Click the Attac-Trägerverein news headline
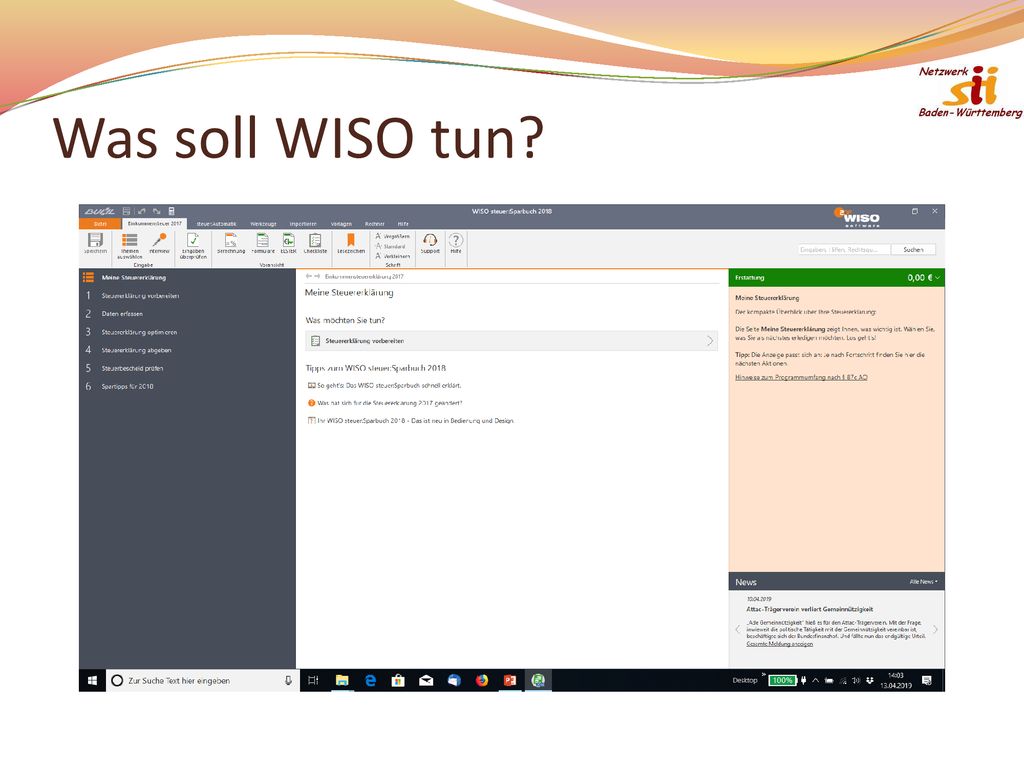This screenshot has height=768, width=1024. click(809, 609)
